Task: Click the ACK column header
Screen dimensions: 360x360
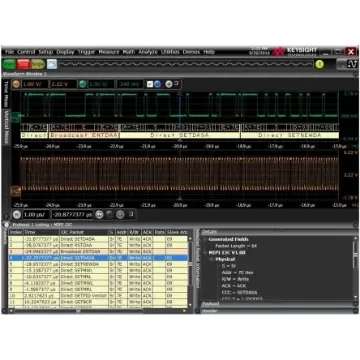Action: (148, 232)
